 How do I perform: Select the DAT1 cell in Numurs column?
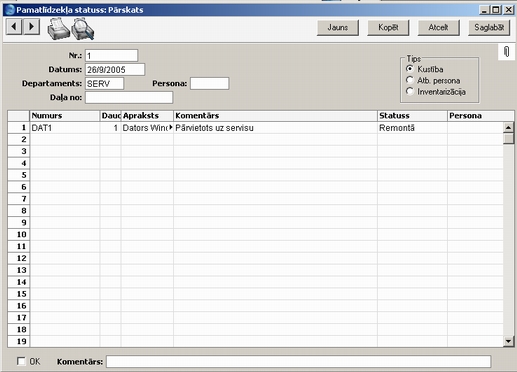click(65, 128)
